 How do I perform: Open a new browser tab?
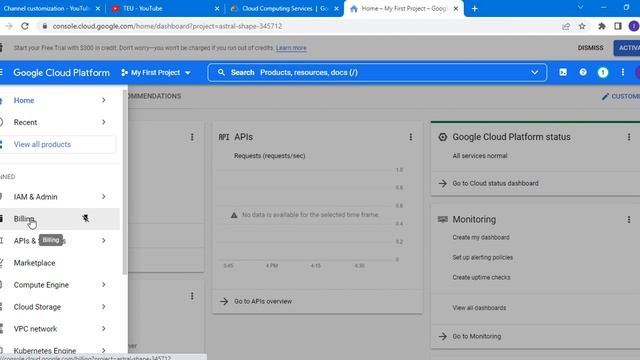pyautogui.click(x=474, y=9)
